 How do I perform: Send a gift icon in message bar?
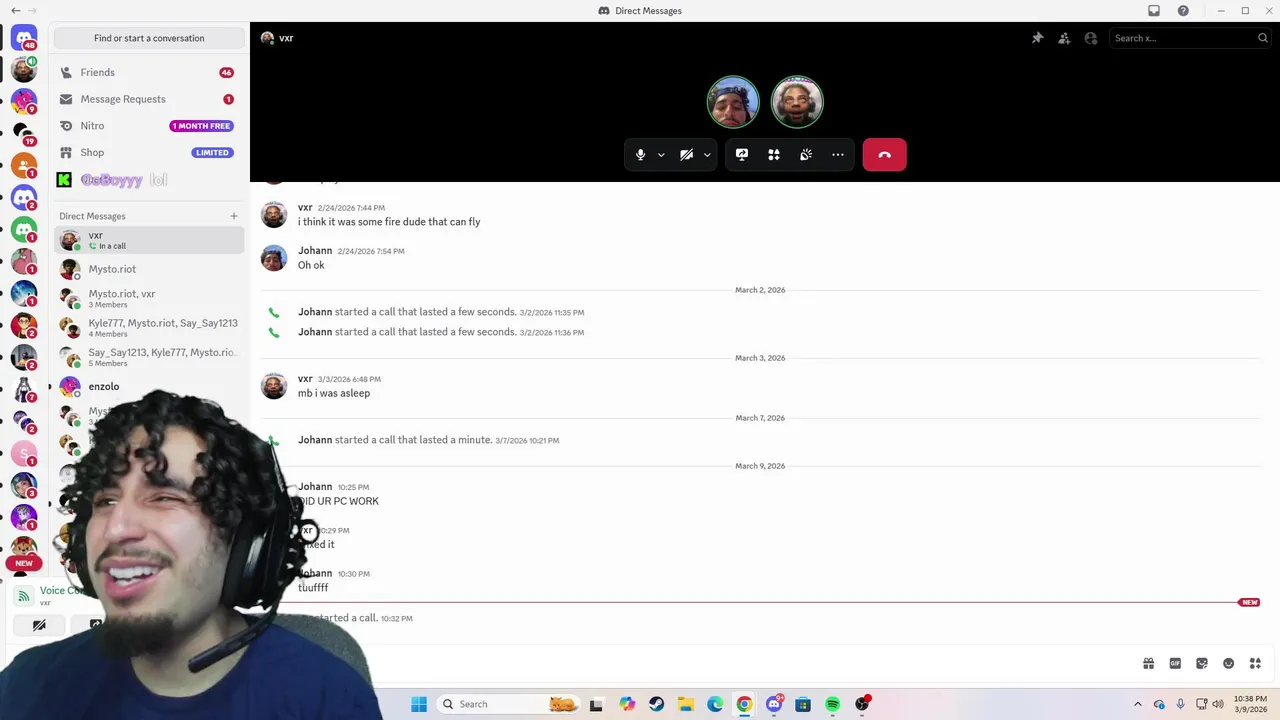point(1148,663)
